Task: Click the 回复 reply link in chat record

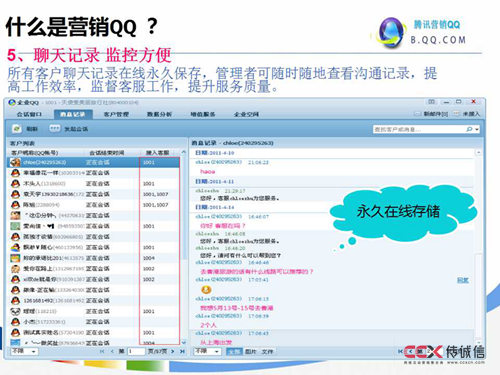Action: 463,280
